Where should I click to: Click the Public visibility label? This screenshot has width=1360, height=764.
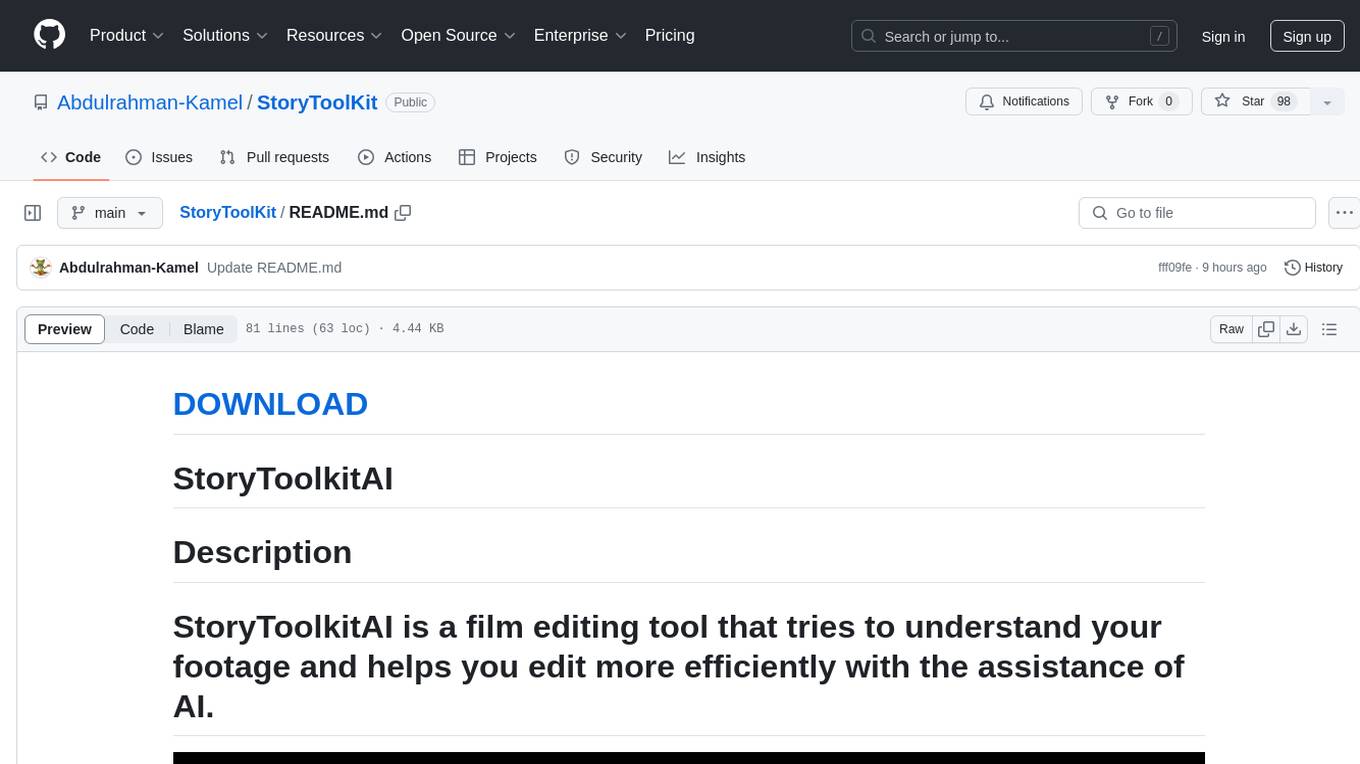(x=410, y=102)
